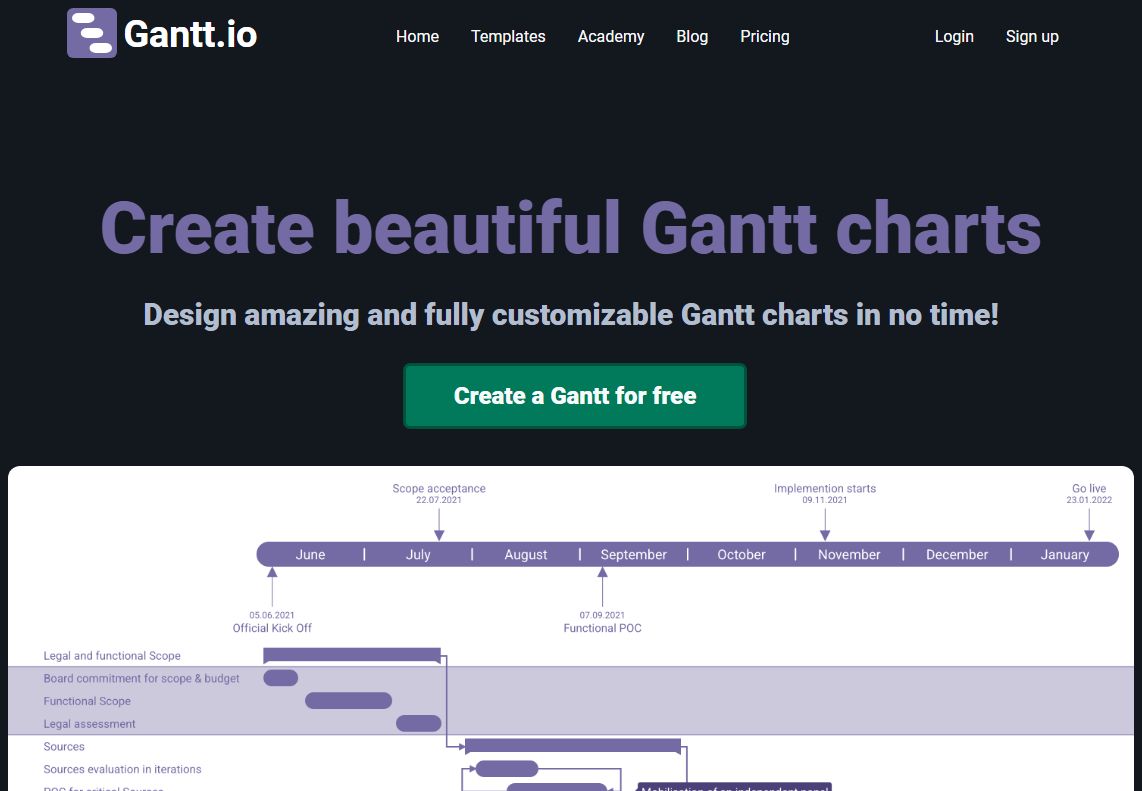Click the Sources evaluation in iterations task bar
The image size is (1142, 791).
tap(506, 768)
